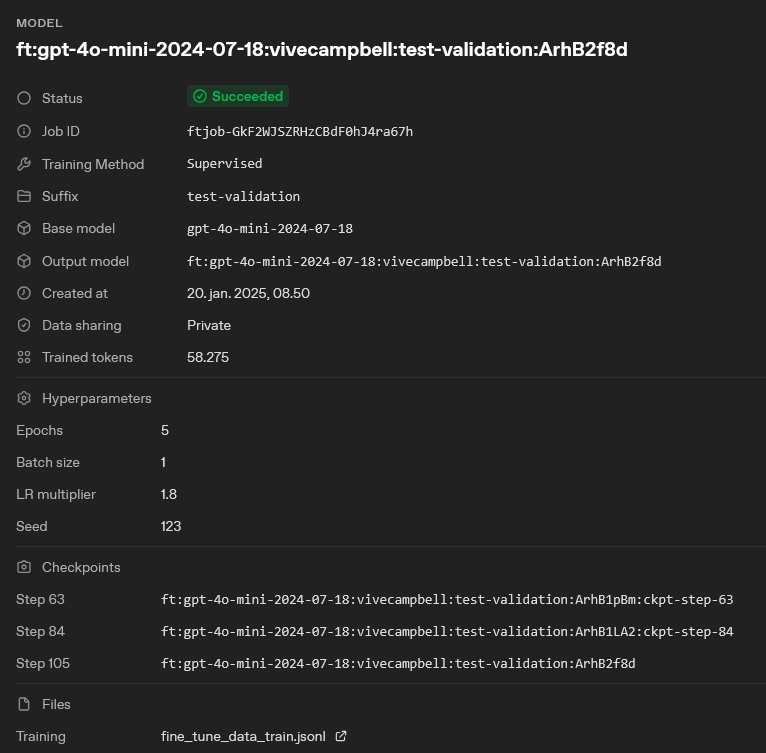
Task: Open training file via external link icon
Action: 341,736
